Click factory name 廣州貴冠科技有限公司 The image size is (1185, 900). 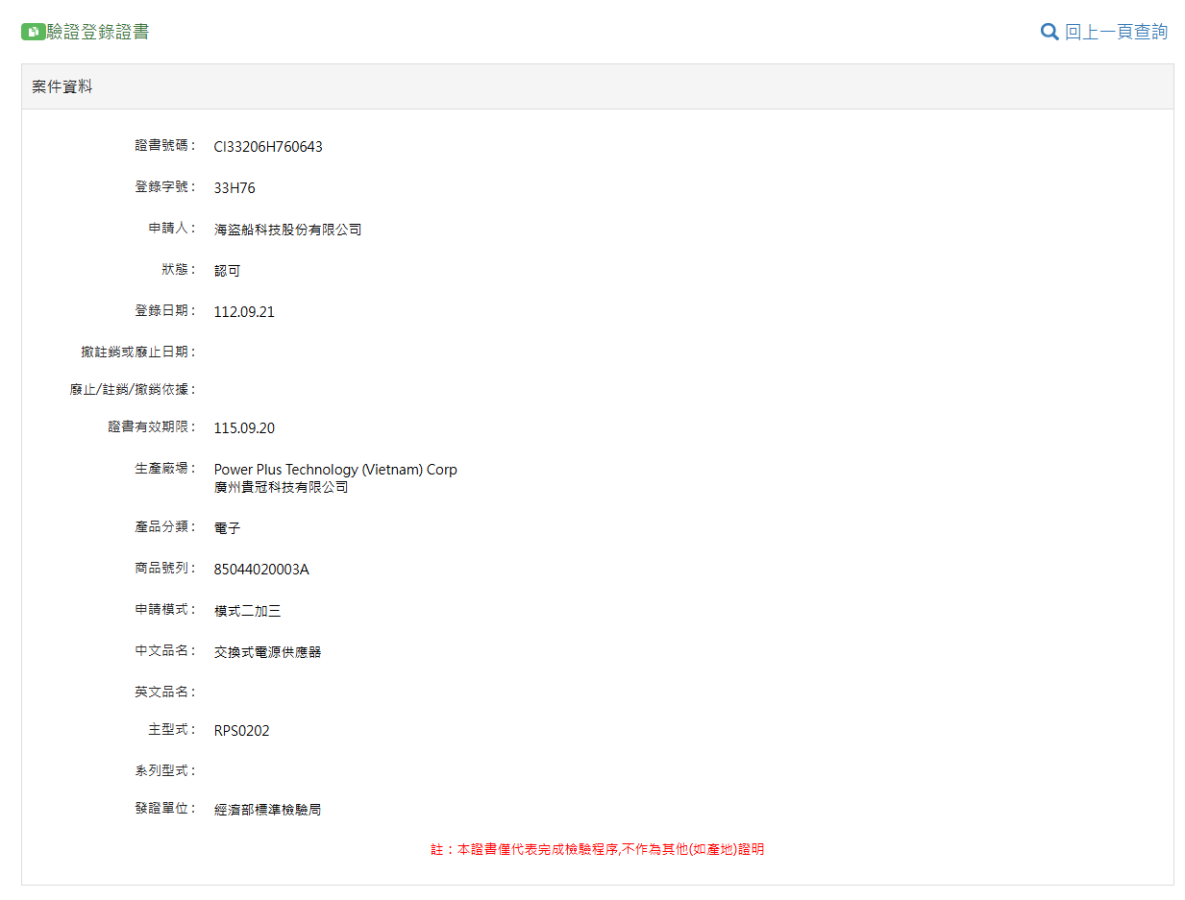point(281,487)
